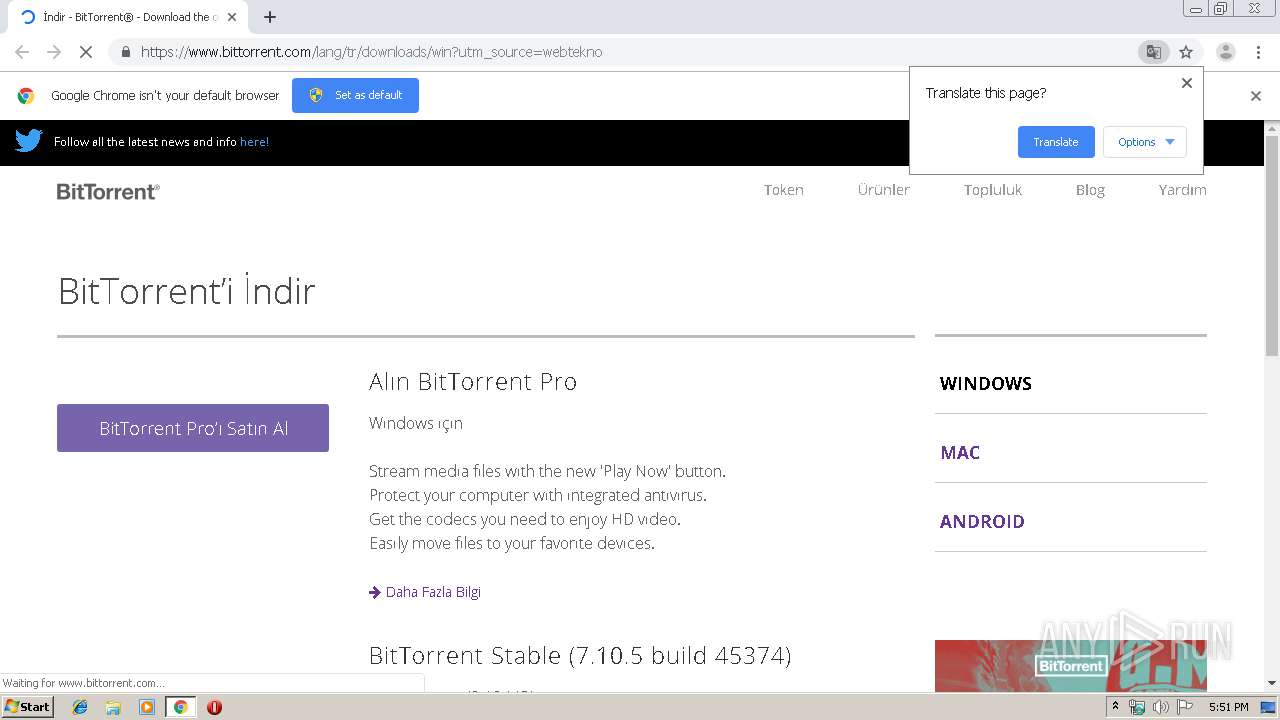Click the volume speaker tray icon
The image size is (1280, 720).
(1161, 707)
